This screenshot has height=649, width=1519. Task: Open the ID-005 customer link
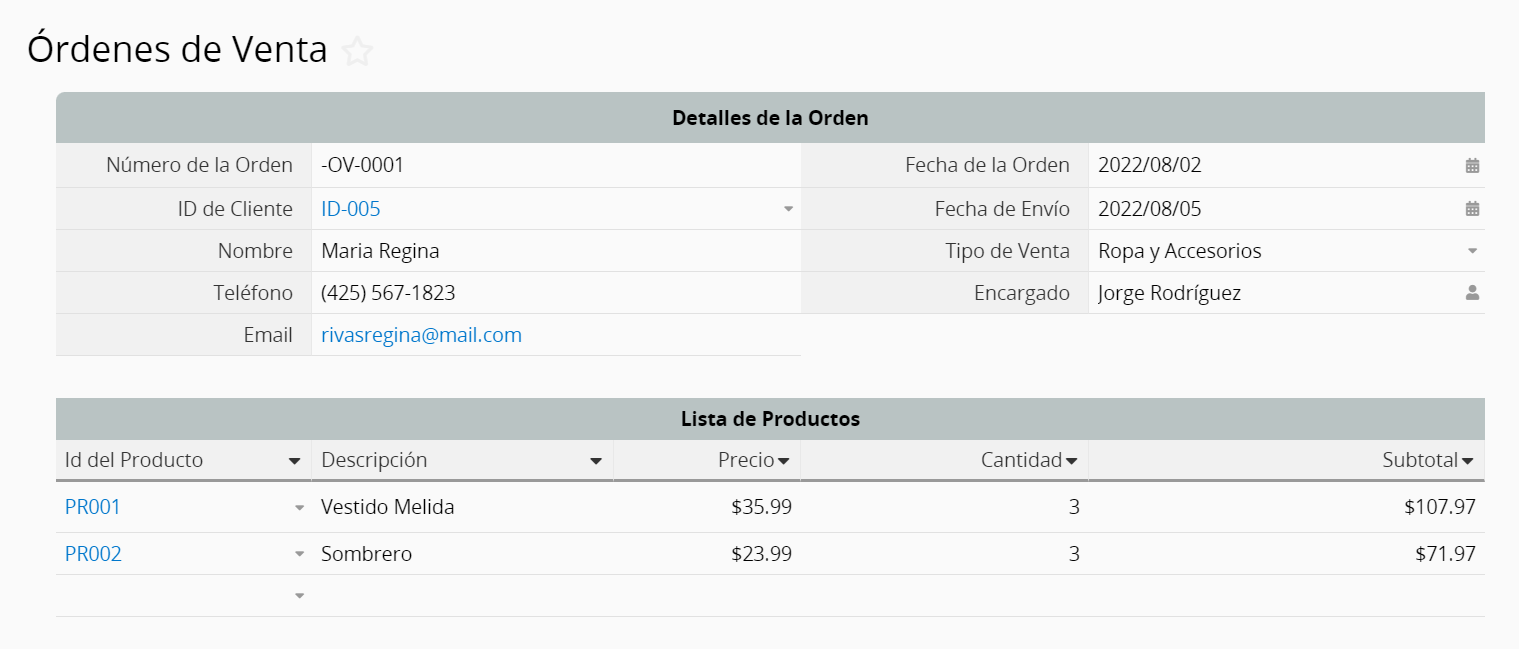point(350,209)
